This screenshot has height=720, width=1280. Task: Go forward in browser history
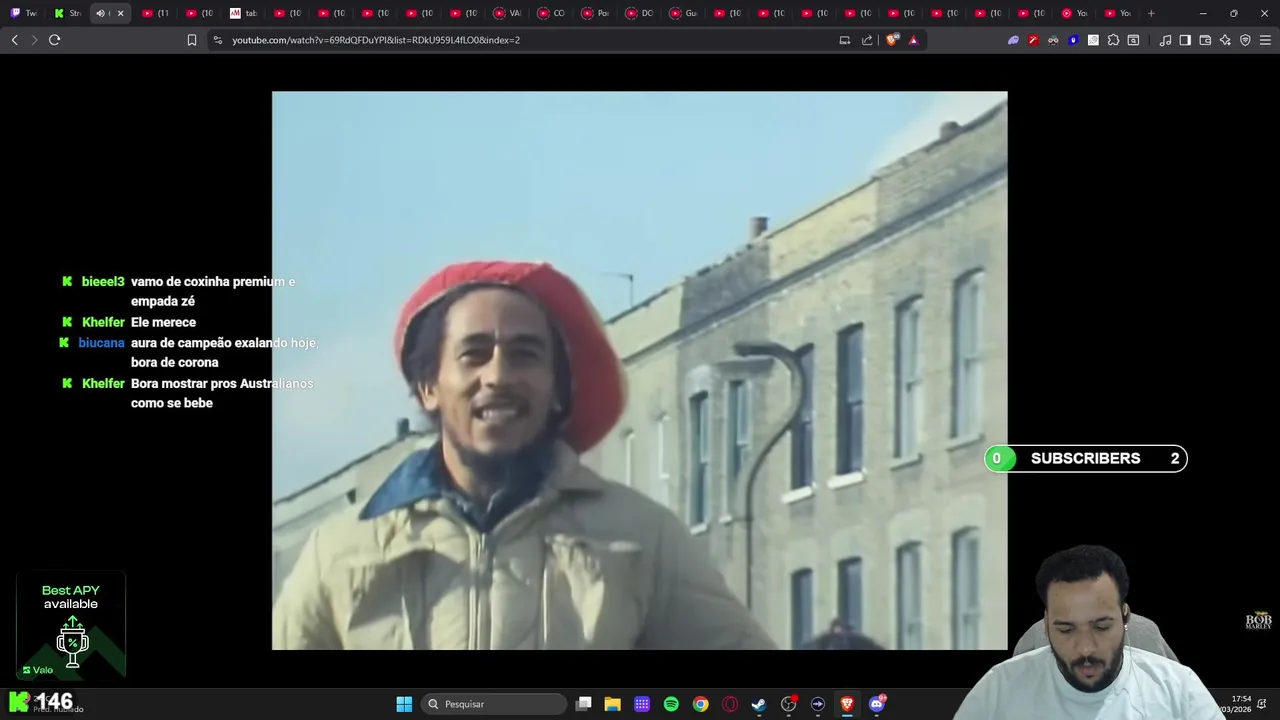(34, 40)
